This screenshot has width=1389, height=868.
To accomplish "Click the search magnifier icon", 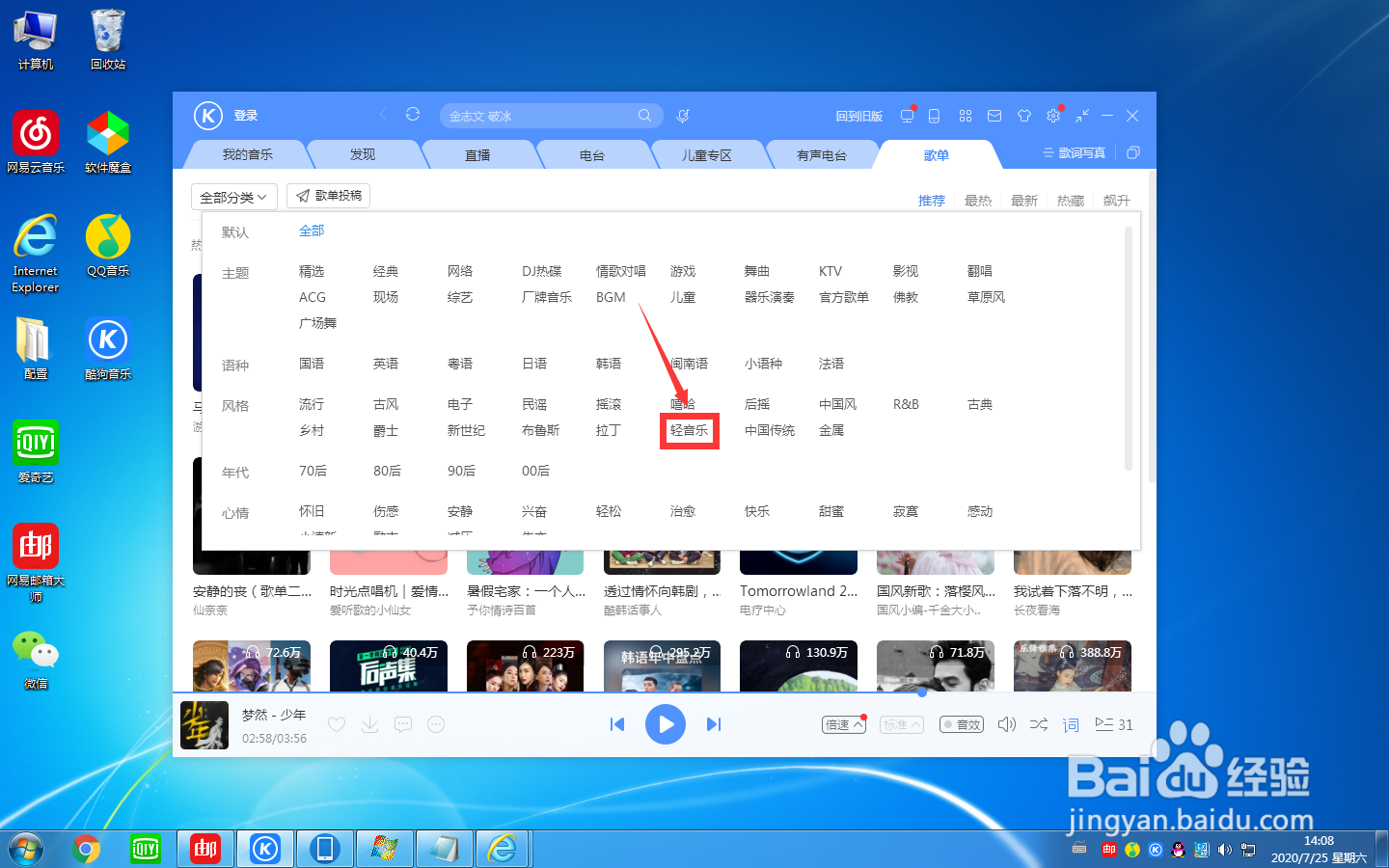I will coord(644,116).
